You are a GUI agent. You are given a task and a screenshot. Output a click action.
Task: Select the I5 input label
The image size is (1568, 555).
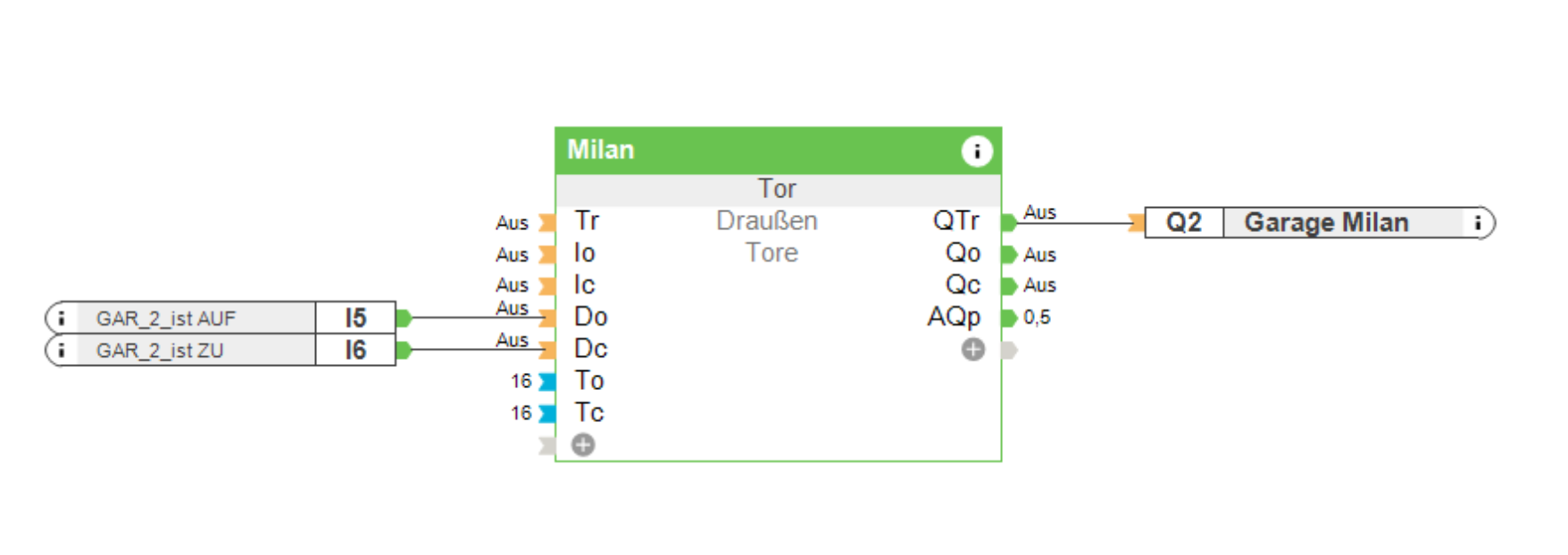355,318
